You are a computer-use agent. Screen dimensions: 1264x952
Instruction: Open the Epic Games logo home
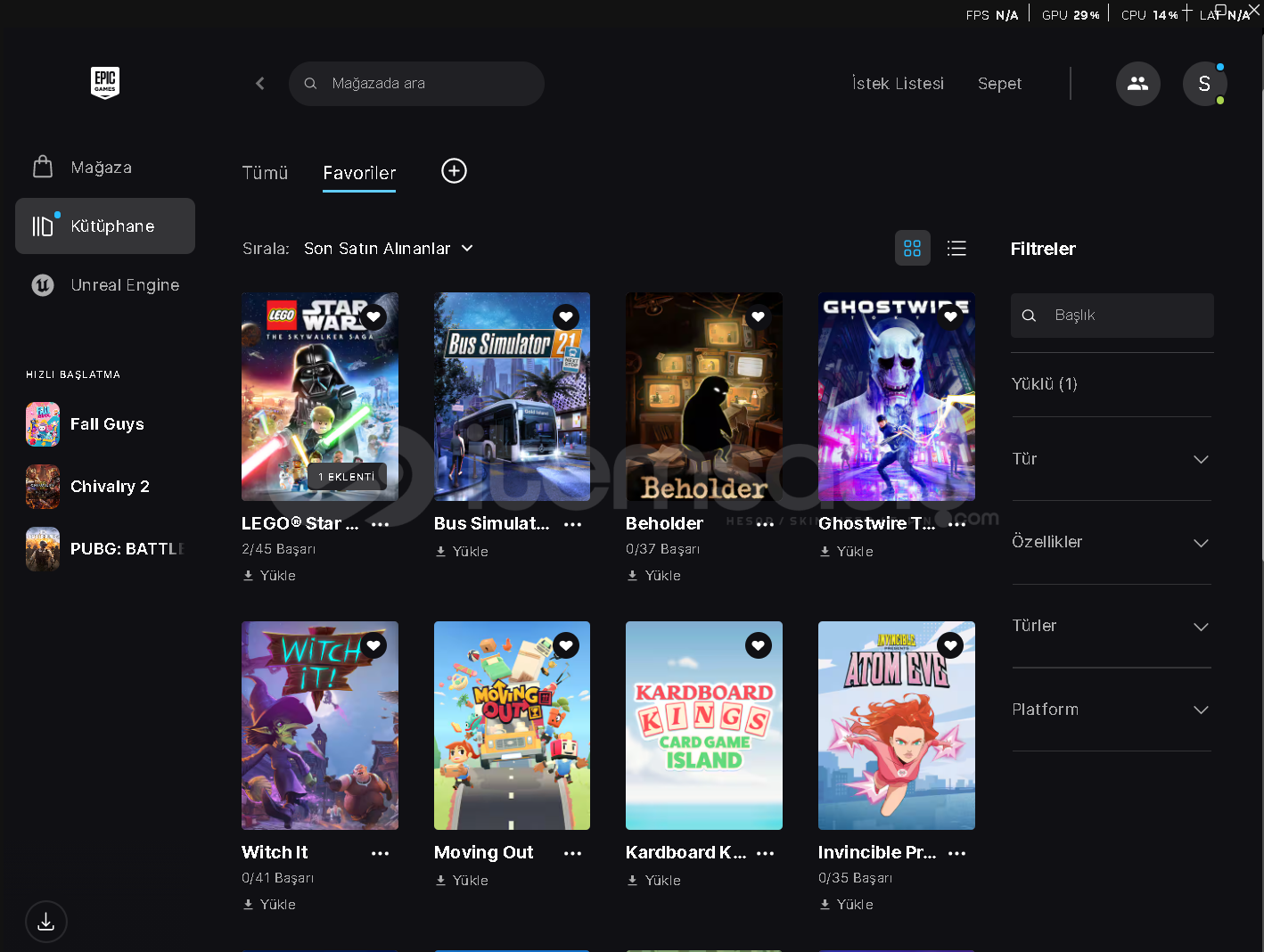coord(105,83)
